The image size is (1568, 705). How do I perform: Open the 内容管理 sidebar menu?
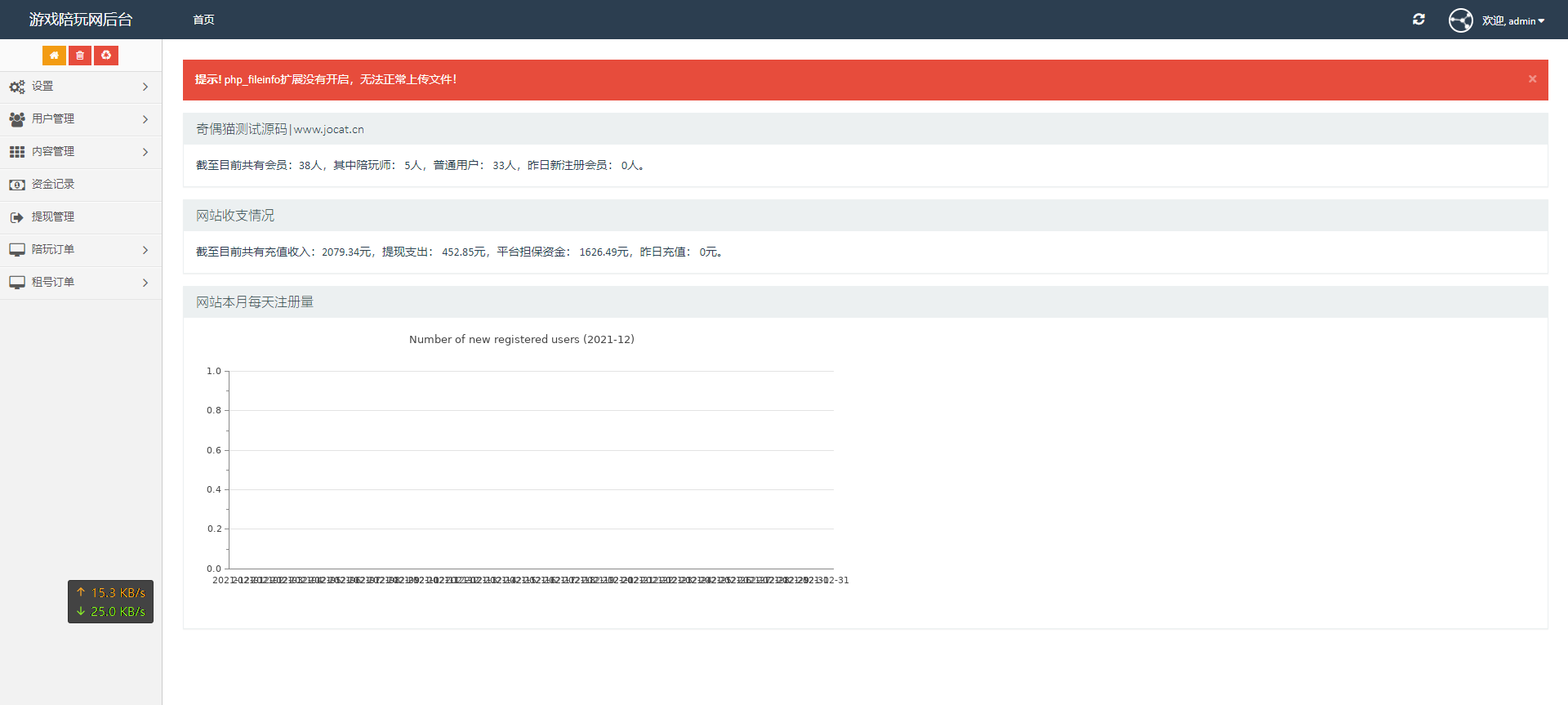tap(81, 152)
